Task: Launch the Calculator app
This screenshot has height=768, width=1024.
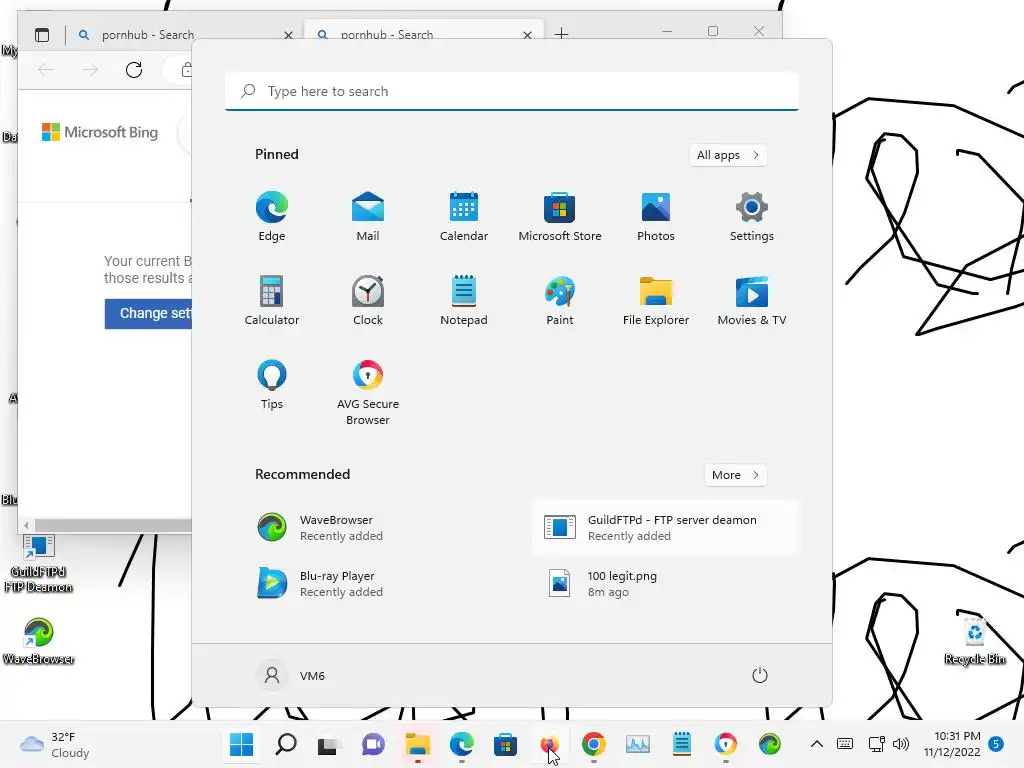Action: pyautogui.click(x=272, y=300)
